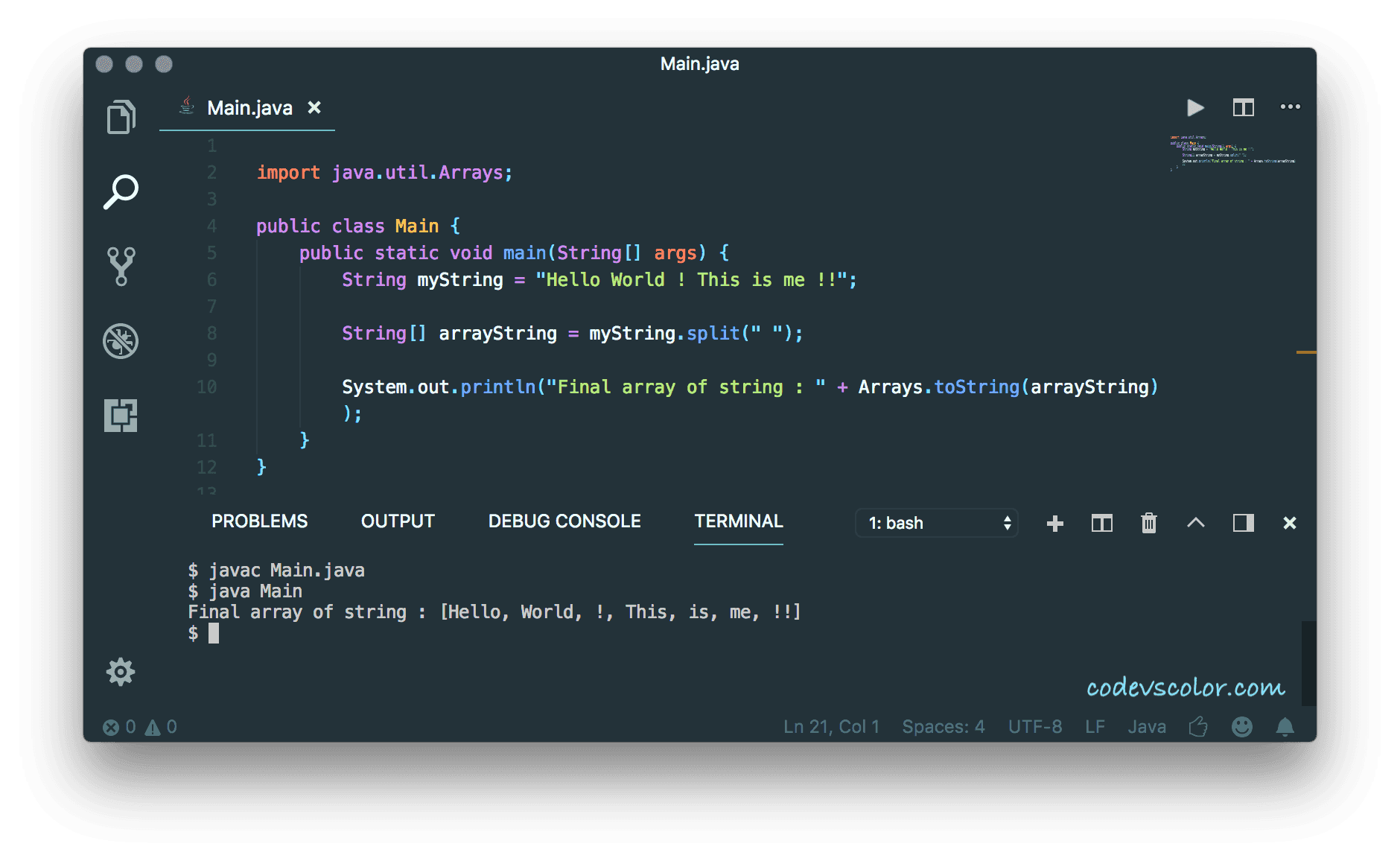The image size is (1400, 861).
Task: Change end of line sequence LF
Action: pos(1095,727)
